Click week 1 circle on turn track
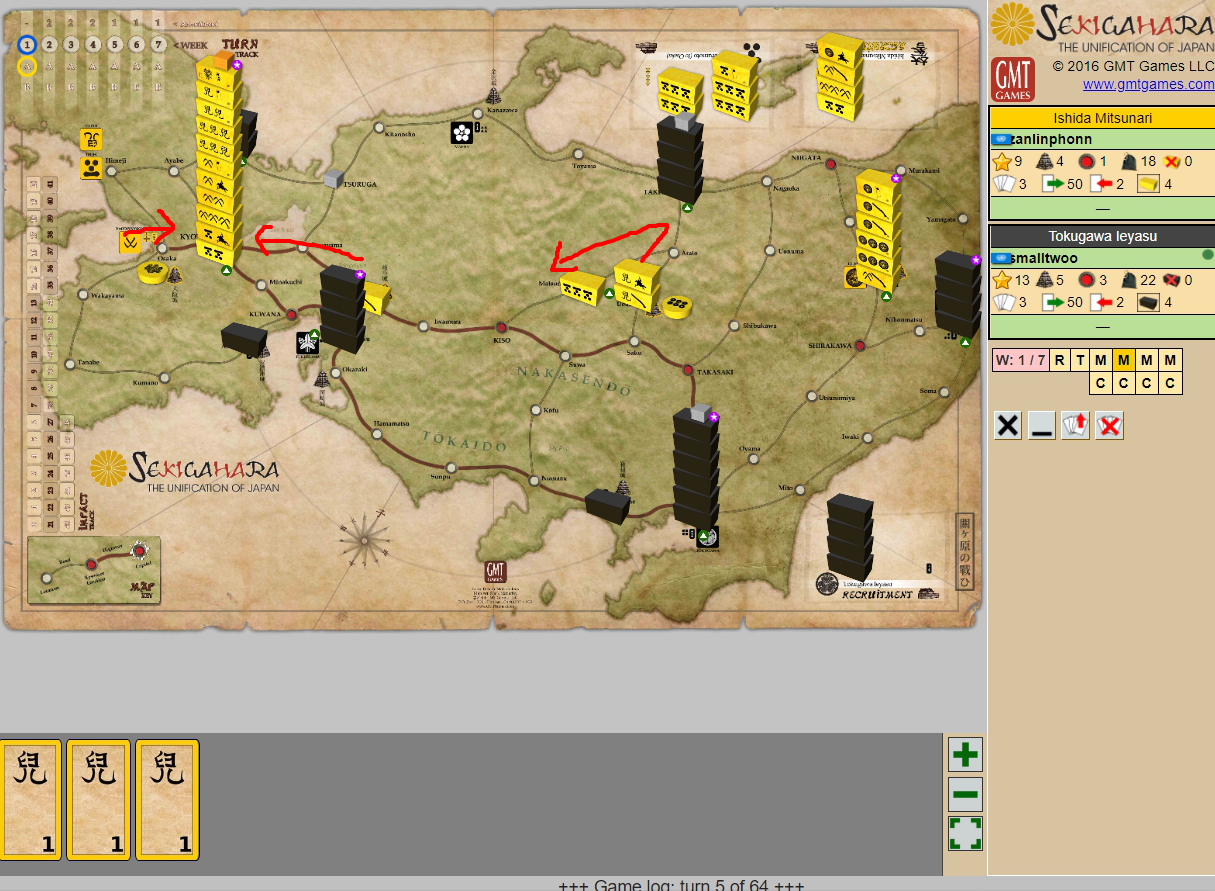 (x=27, y=44)
